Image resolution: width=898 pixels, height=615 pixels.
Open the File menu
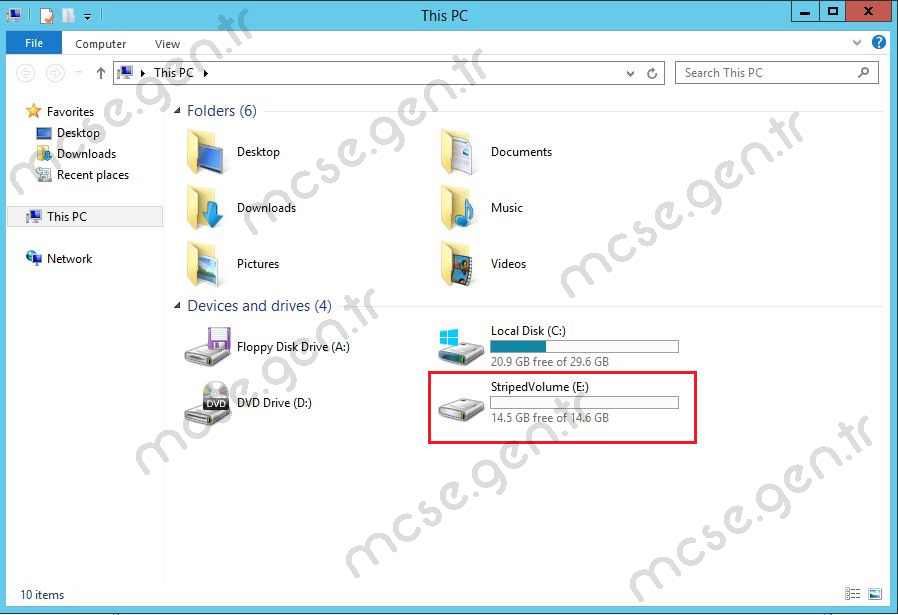(34, 43)
